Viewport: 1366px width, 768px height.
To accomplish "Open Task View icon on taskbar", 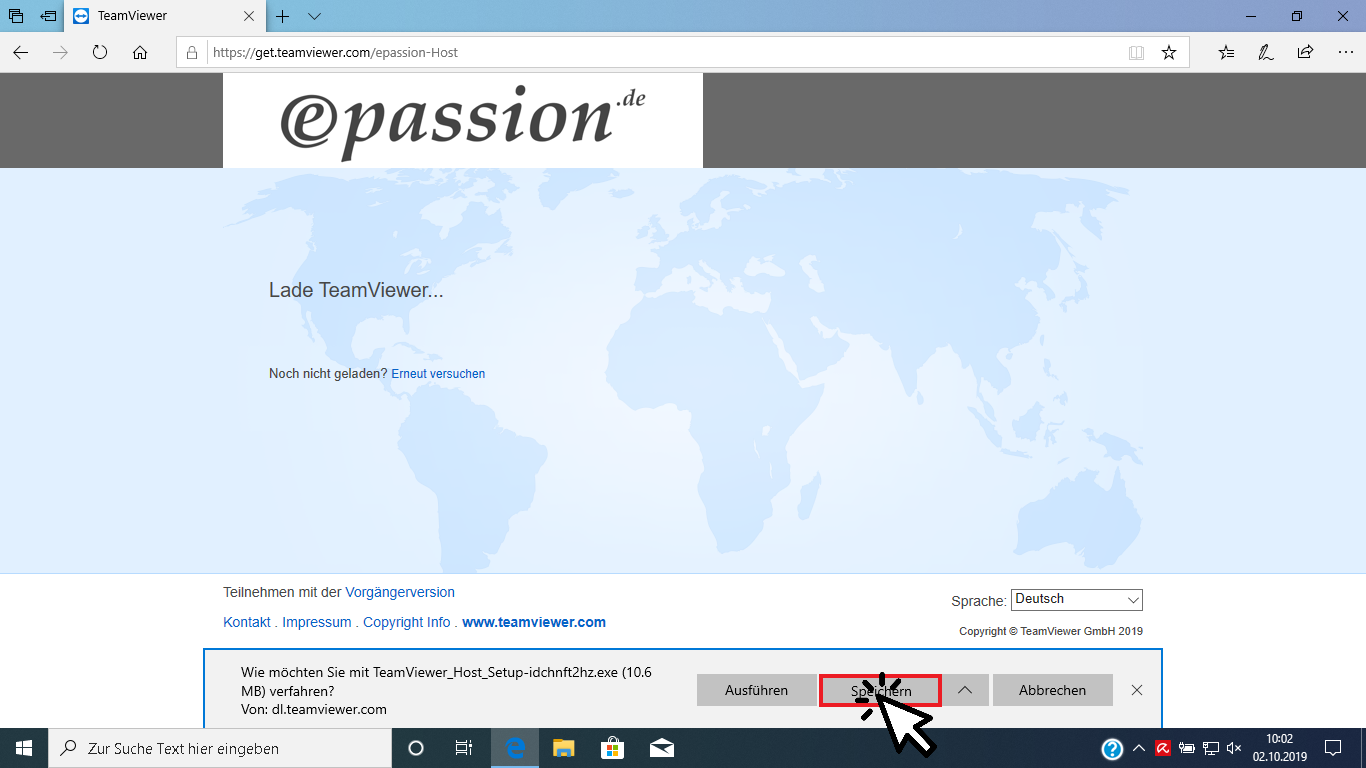I will (464, 748).
